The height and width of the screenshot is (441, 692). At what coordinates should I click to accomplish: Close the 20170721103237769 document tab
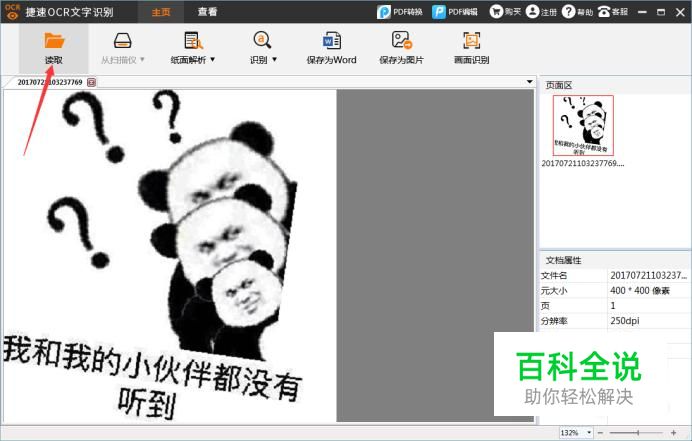(91, 82)
